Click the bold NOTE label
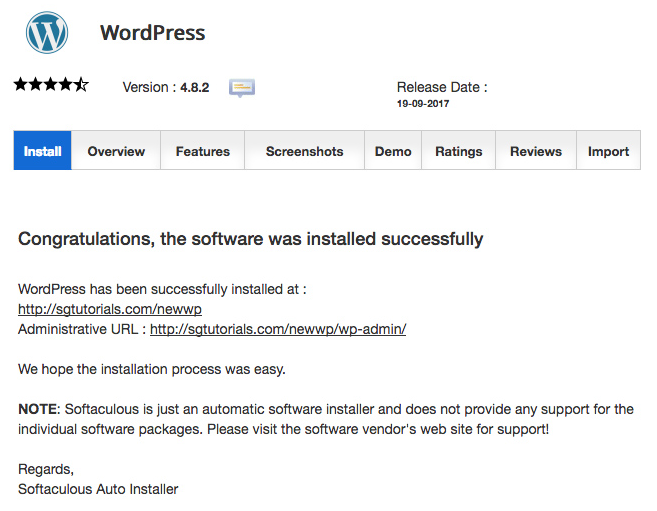The width and height of the screenshot is (657, 511). click(x=39, y=409)
